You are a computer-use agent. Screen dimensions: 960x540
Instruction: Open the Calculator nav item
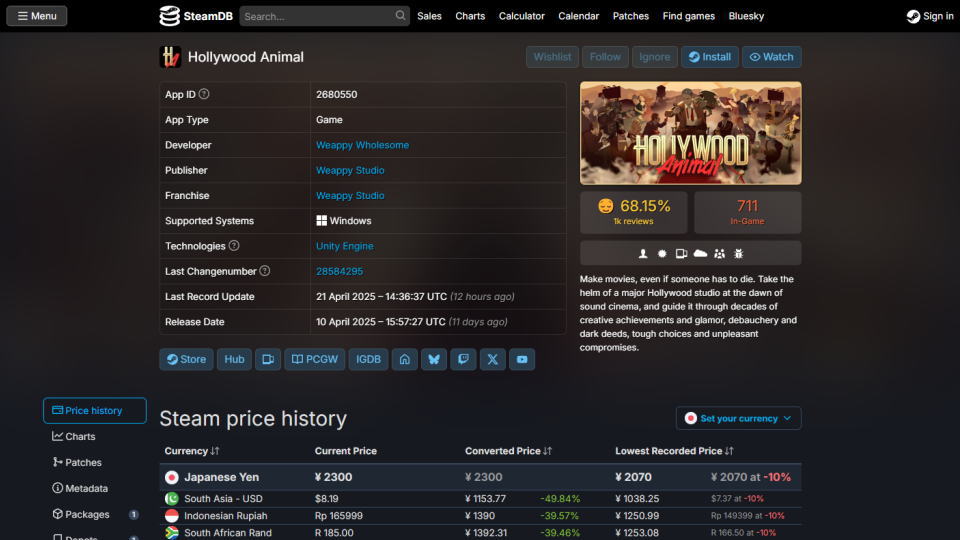(522, 16)
